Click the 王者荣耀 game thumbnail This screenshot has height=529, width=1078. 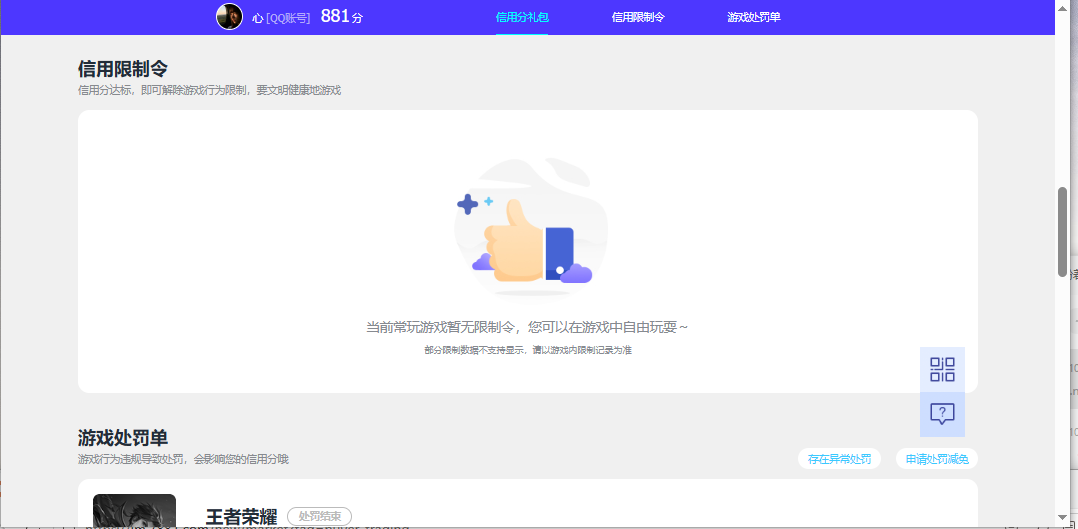click(134, 511)
